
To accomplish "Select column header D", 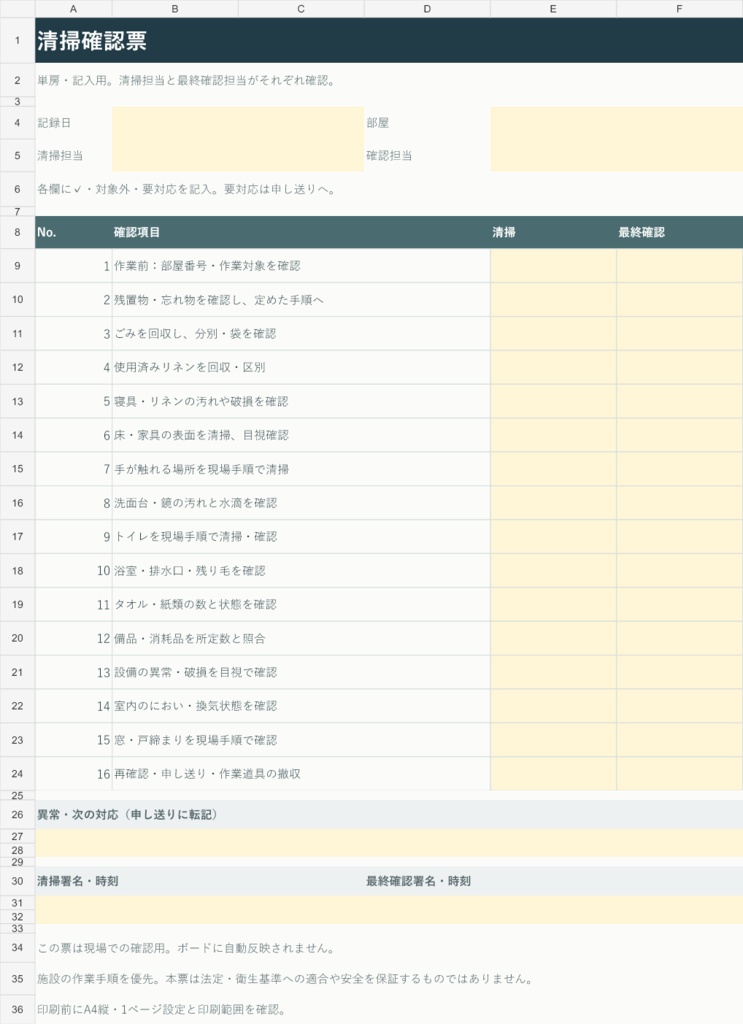I will coord(427,8).
